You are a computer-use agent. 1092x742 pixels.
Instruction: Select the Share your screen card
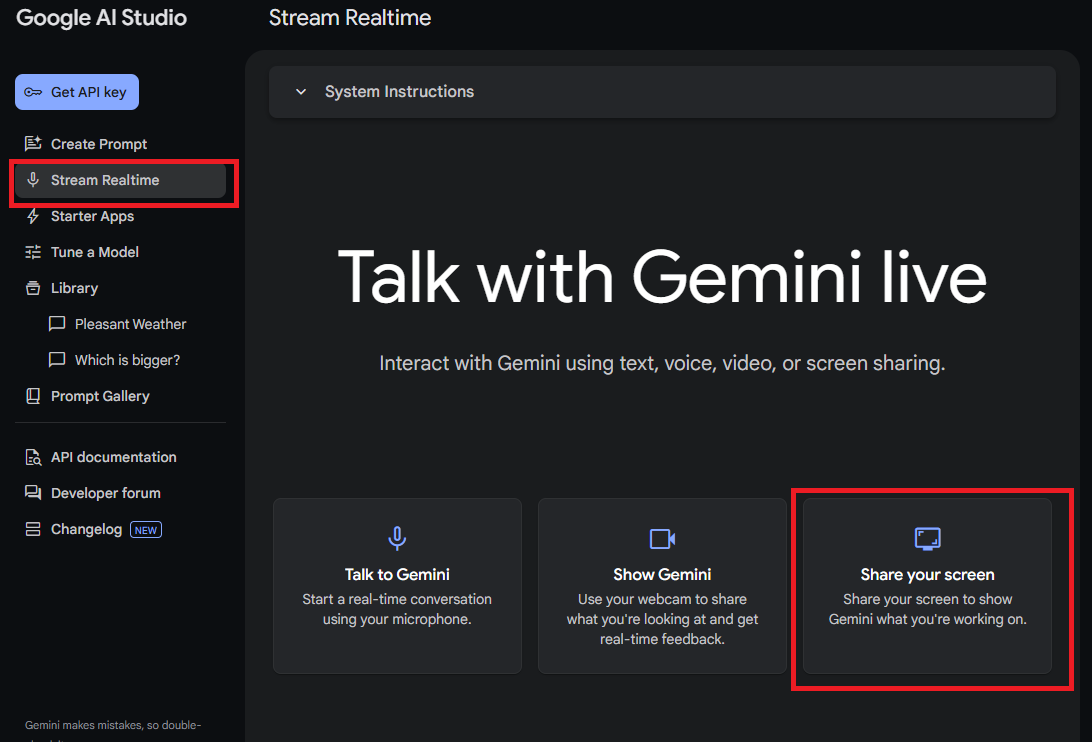tap(928, 585)
